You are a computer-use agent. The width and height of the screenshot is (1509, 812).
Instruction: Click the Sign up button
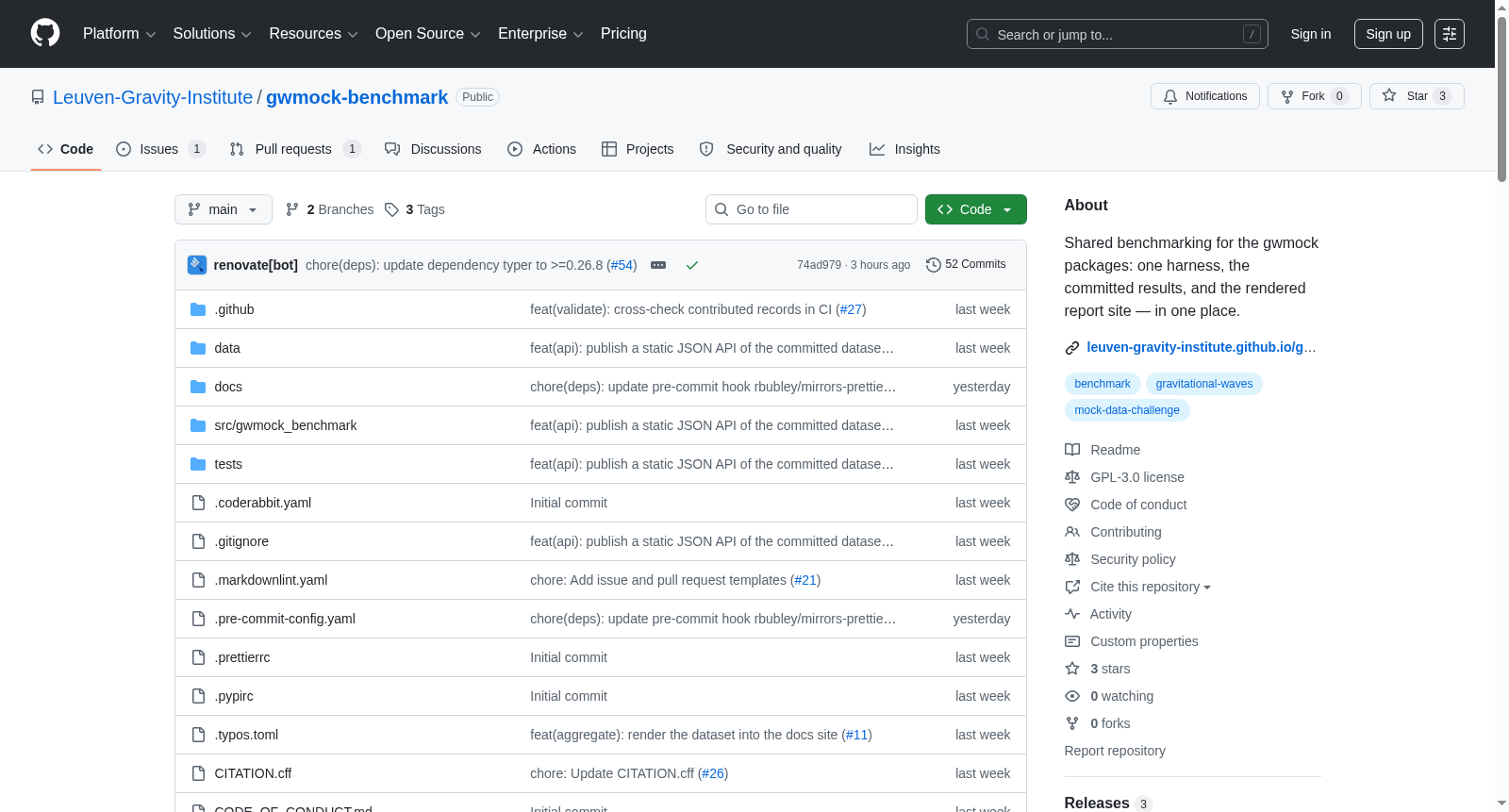1388,34
